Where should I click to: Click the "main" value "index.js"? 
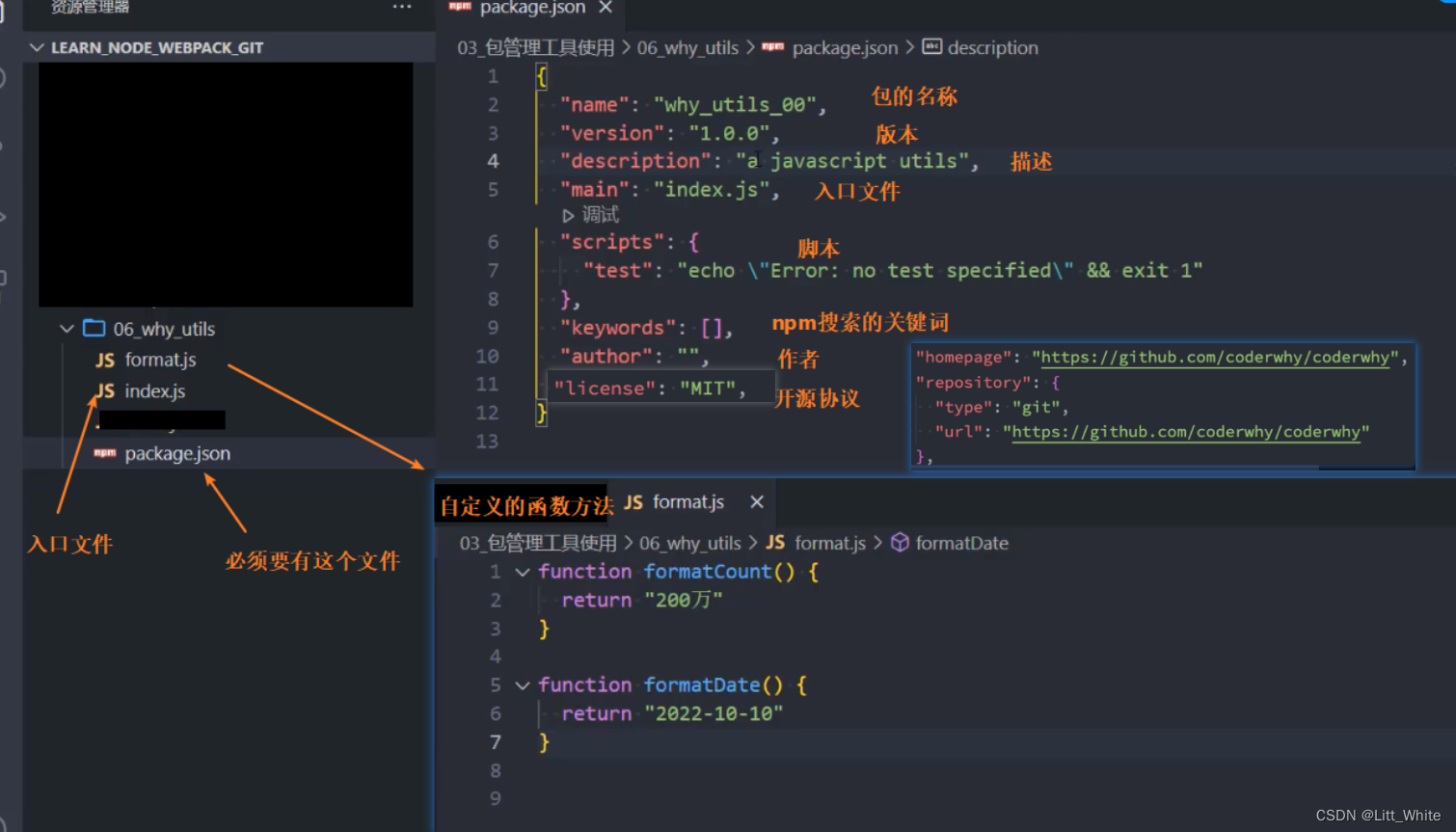pos(713,190)
